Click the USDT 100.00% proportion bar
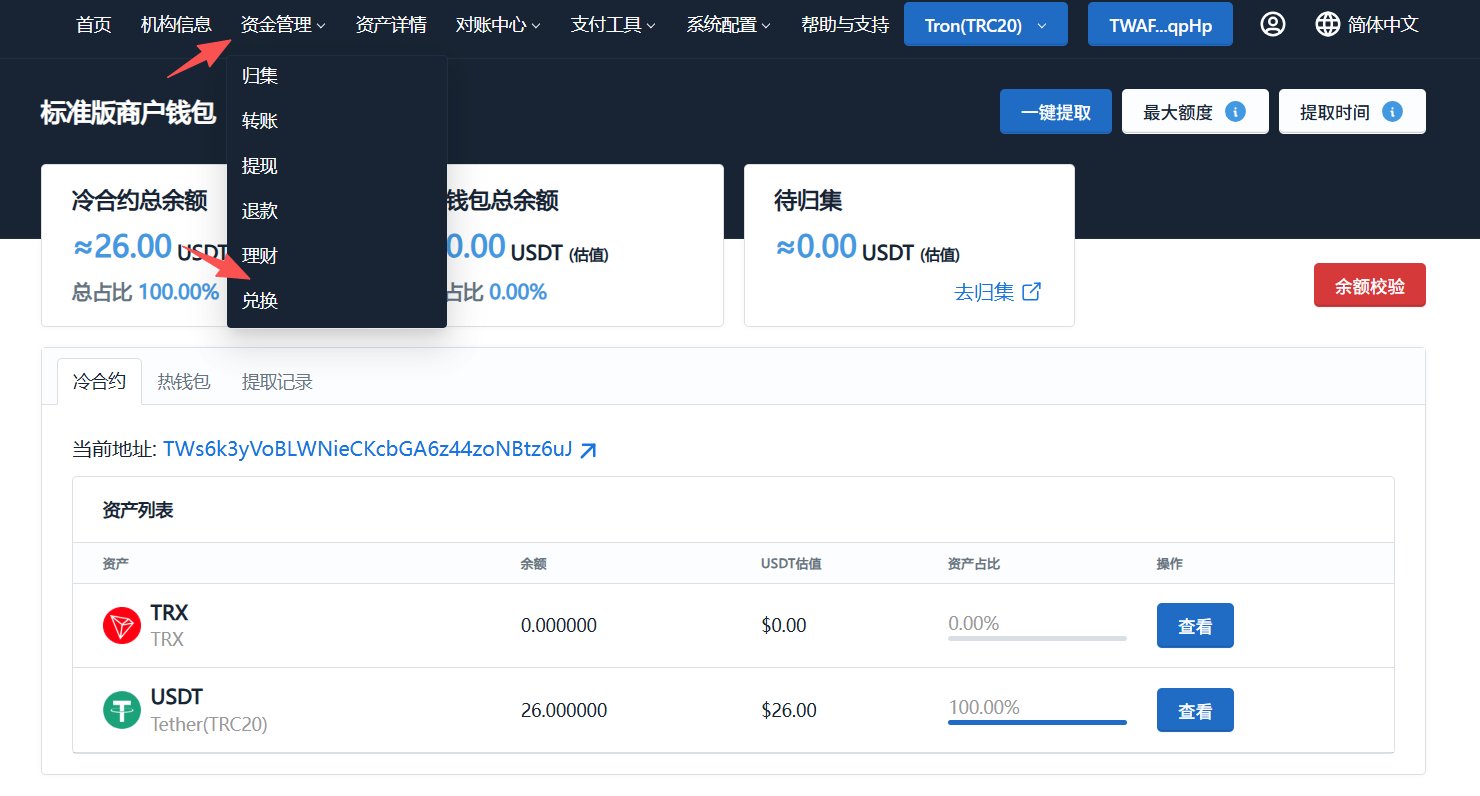The width and height of the screenshot is (1480, 796). click(x=1037, y=721)
